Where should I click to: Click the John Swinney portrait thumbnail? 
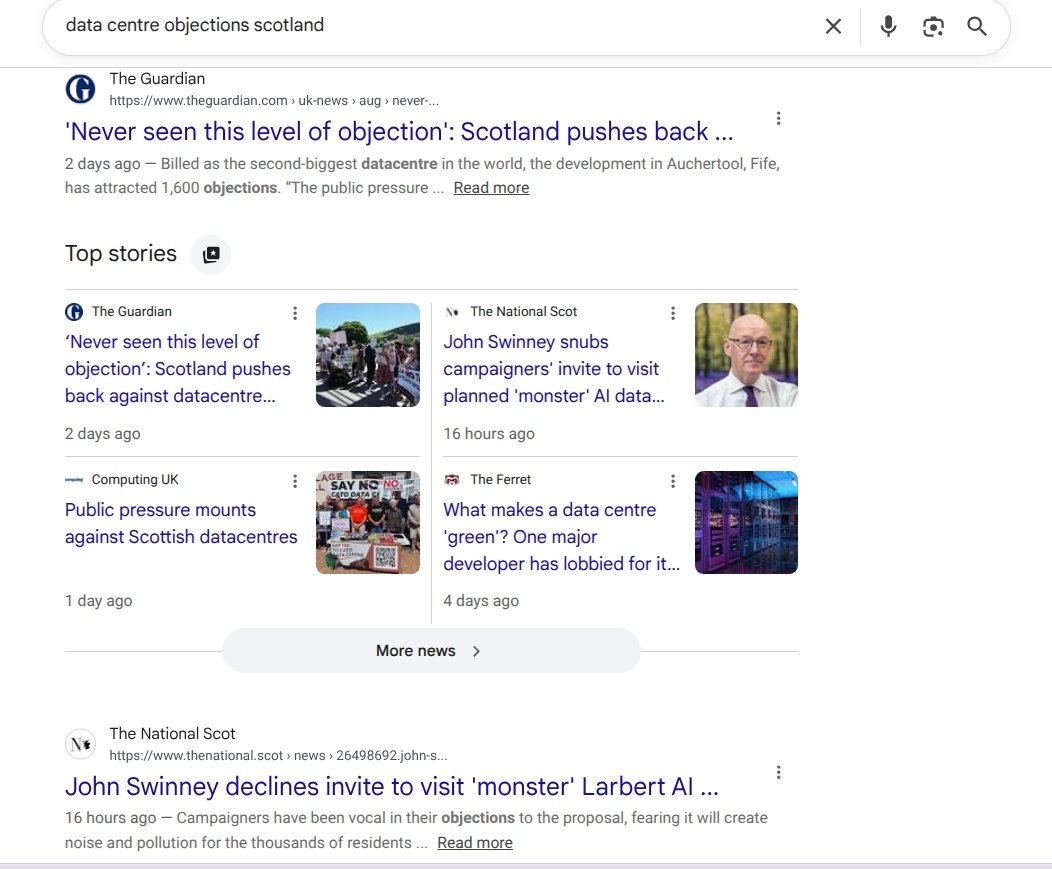(x=746, y=355)
